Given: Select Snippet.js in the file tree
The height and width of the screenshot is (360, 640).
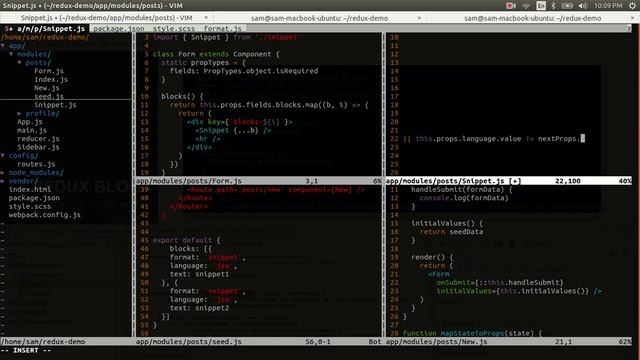Looking at the screenshot, I should pos(55,105).
